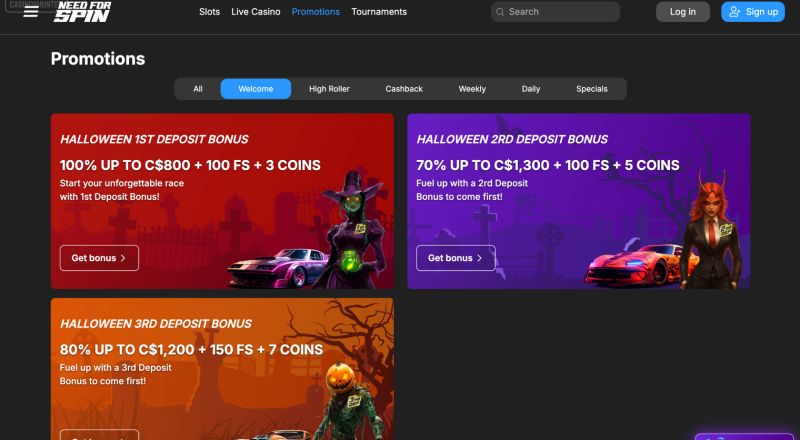Viewport: 800px width, 440px height.
Task: Click the search magnifier icon
Action: click(x=500, y=12)
